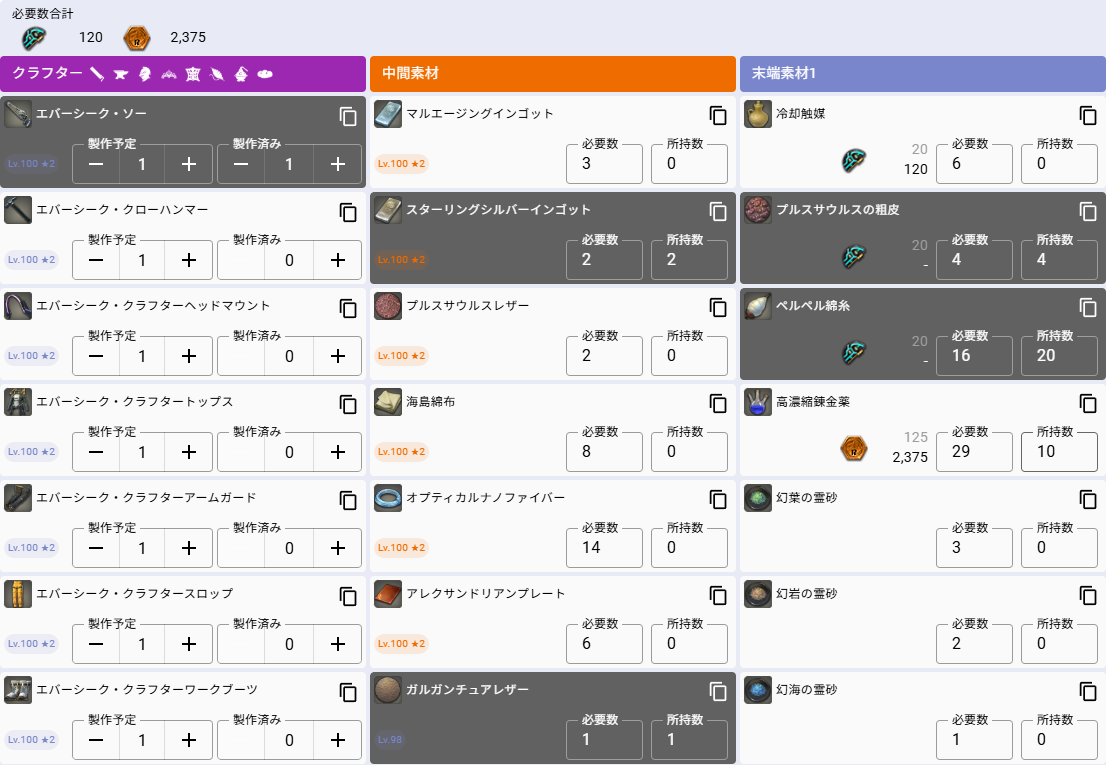The width and height of the screenshot is (1106, 765).
Task: Click the Weaver needle icon in the header
Action: [217, 74]
